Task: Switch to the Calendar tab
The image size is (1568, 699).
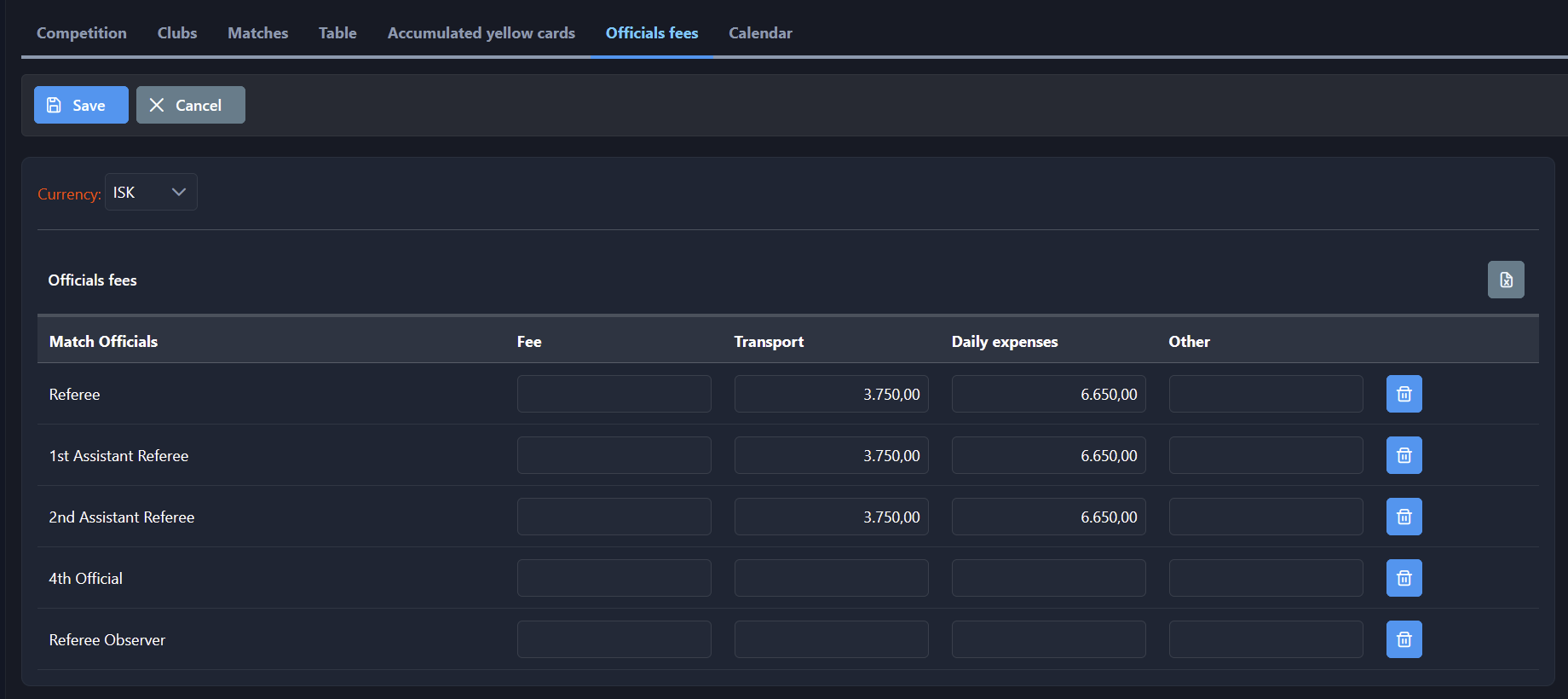Action: (760, 33)
